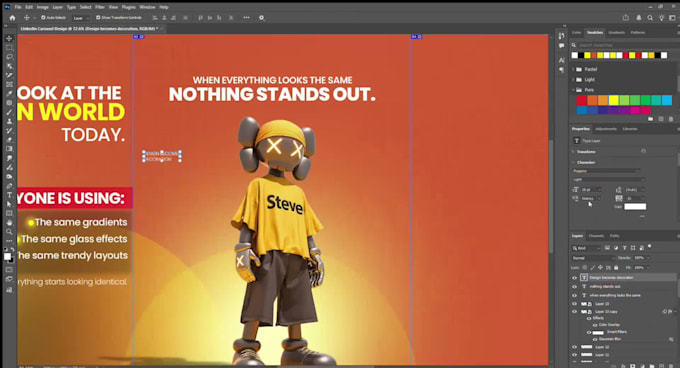Pick the yellow swatch in Pure group
This screenshot has height=368, width=680.
point(614,101)
